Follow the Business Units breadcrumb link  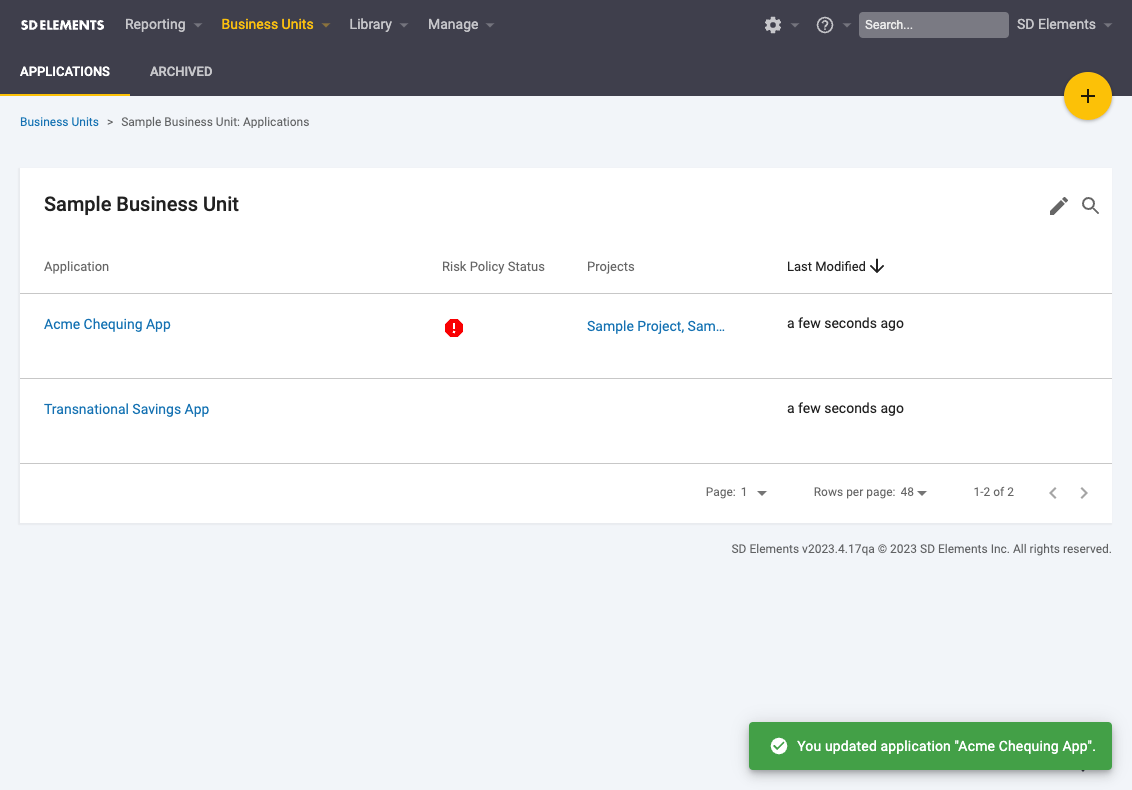(x=59, y=122)
